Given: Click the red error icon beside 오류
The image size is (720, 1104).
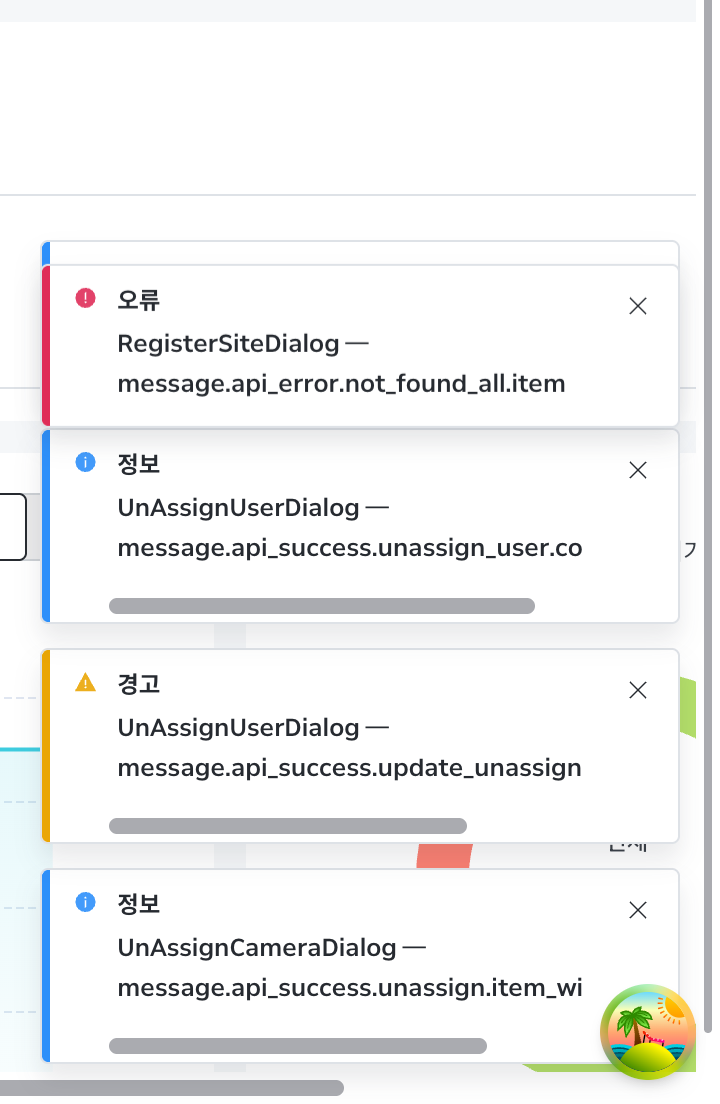Looking at the screenshot, I should [86, 298].
